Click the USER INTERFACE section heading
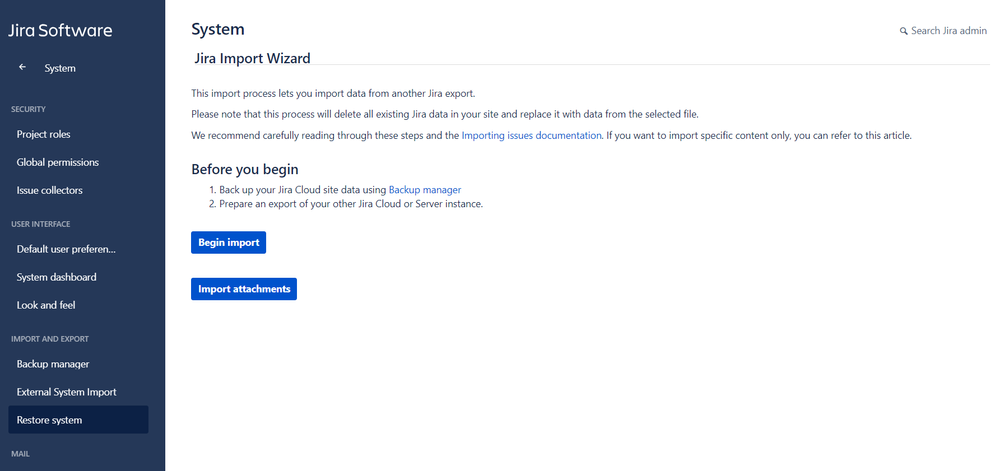Viewport: 999px width, 471px height. [40, 224]
